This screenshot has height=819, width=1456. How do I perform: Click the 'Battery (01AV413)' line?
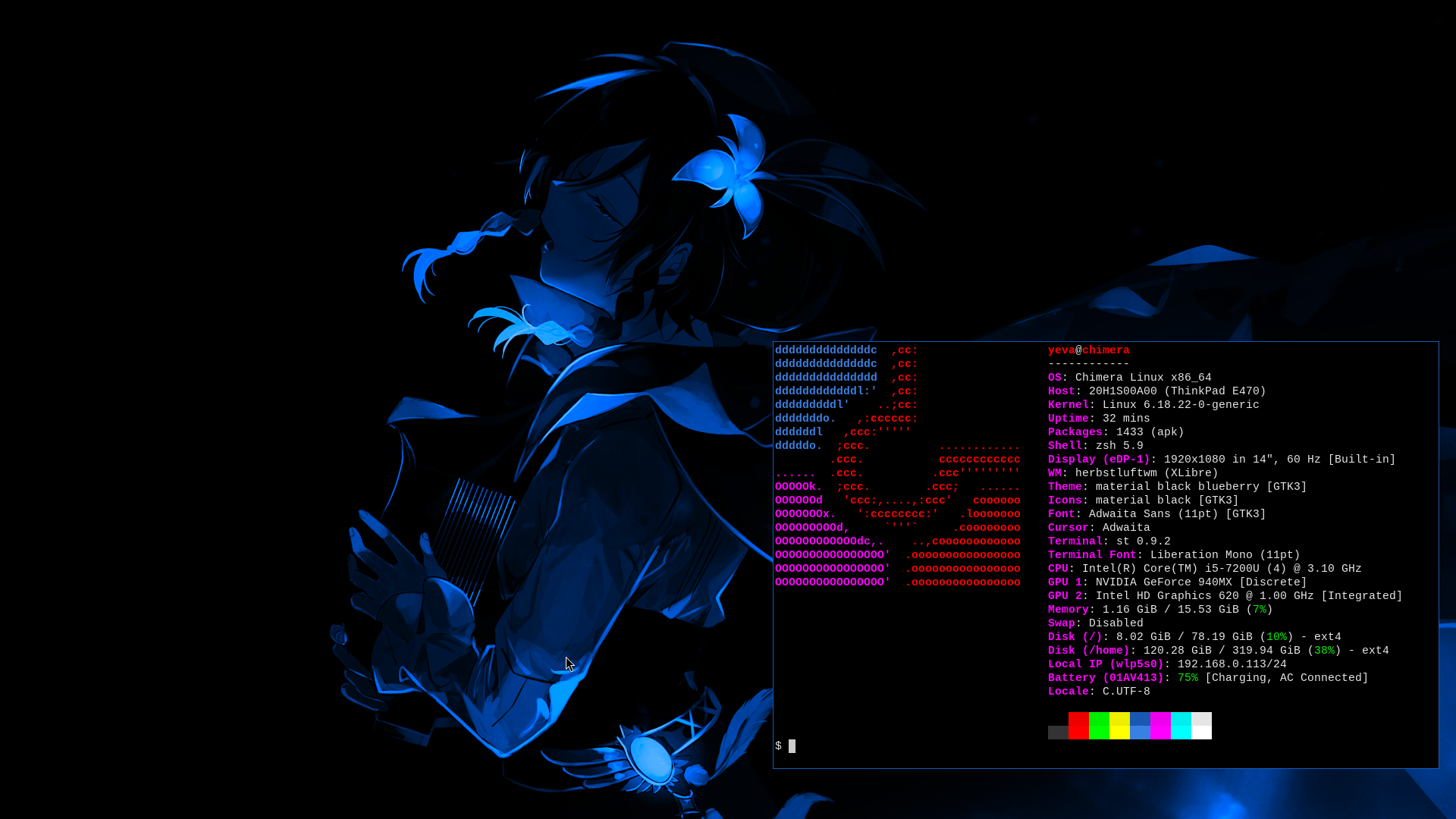1208,678
